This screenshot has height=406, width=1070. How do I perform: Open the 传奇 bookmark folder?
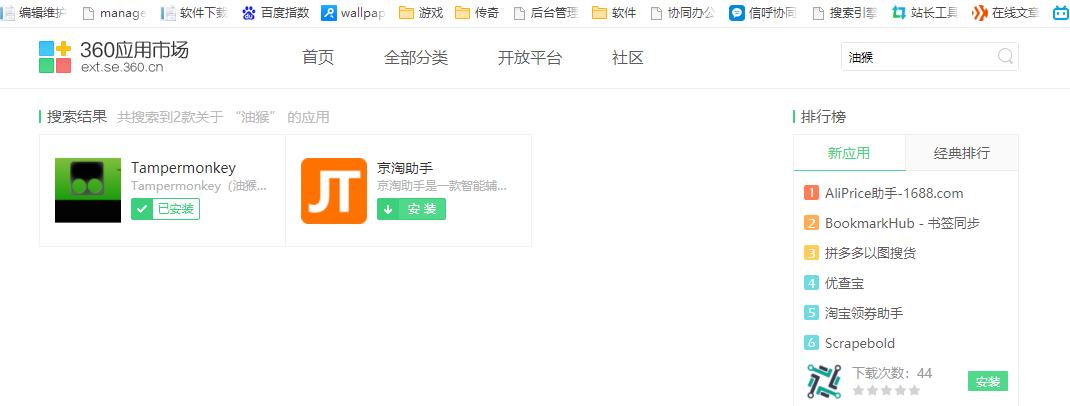476,12
